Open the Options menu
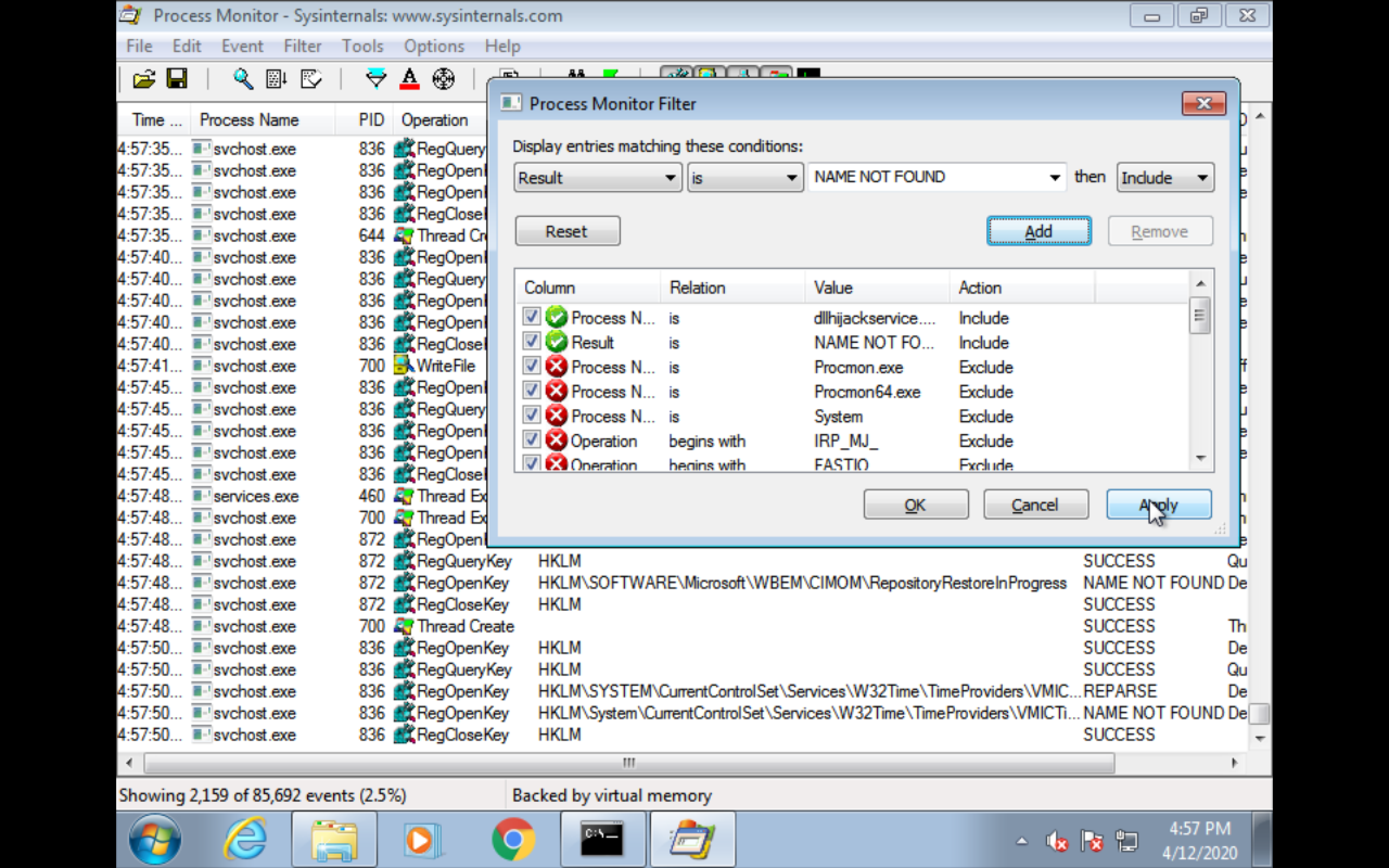This screenshot has width=1389, height=868. [434, 46]
